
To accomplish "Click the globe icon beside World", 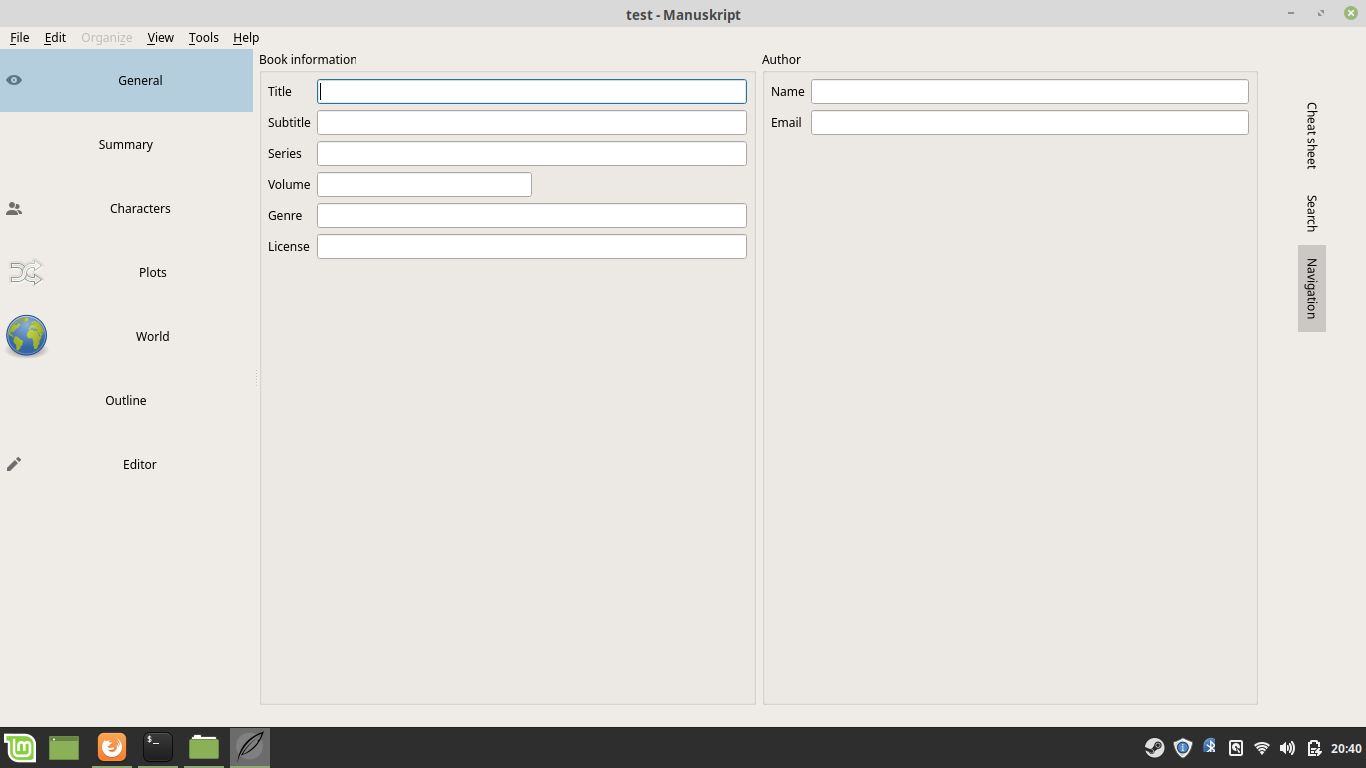I will click(x=26, y=336).
